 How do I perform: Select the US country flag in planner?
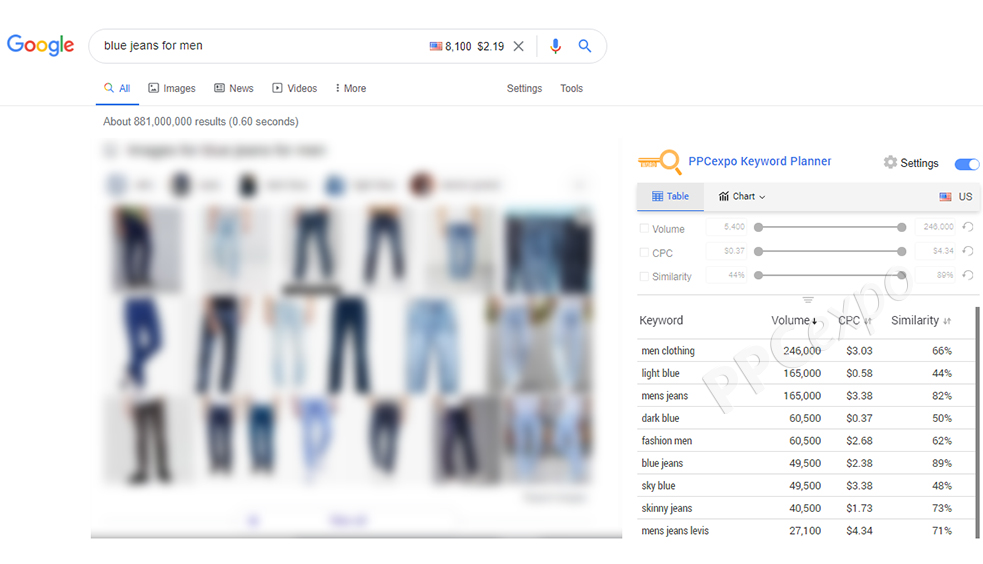tap(945, 197)
